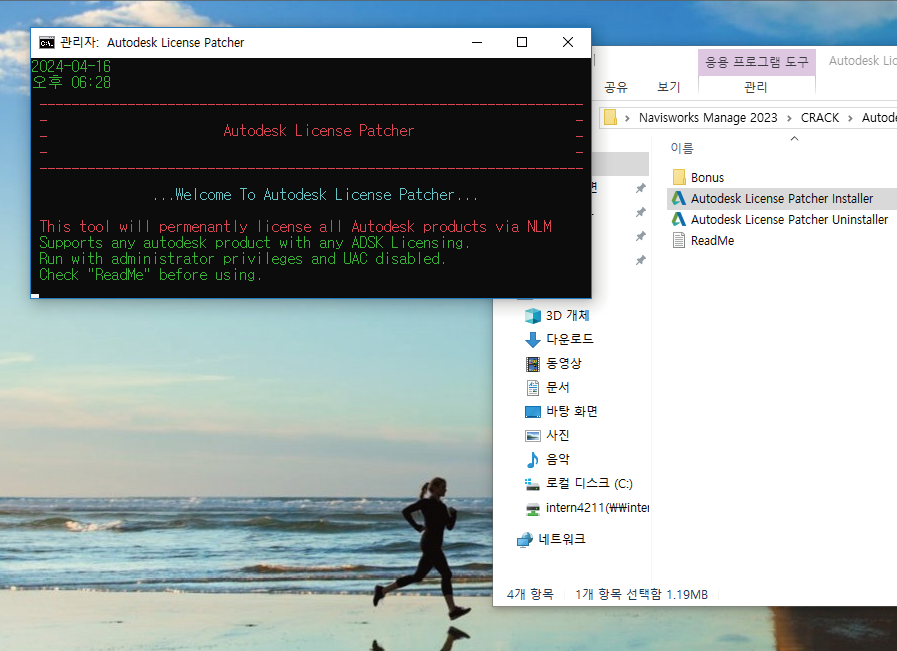Click the Autodesk License Patcher Uninstaller icon
This screenshot has height=651, width=897.
click(679, 220)
